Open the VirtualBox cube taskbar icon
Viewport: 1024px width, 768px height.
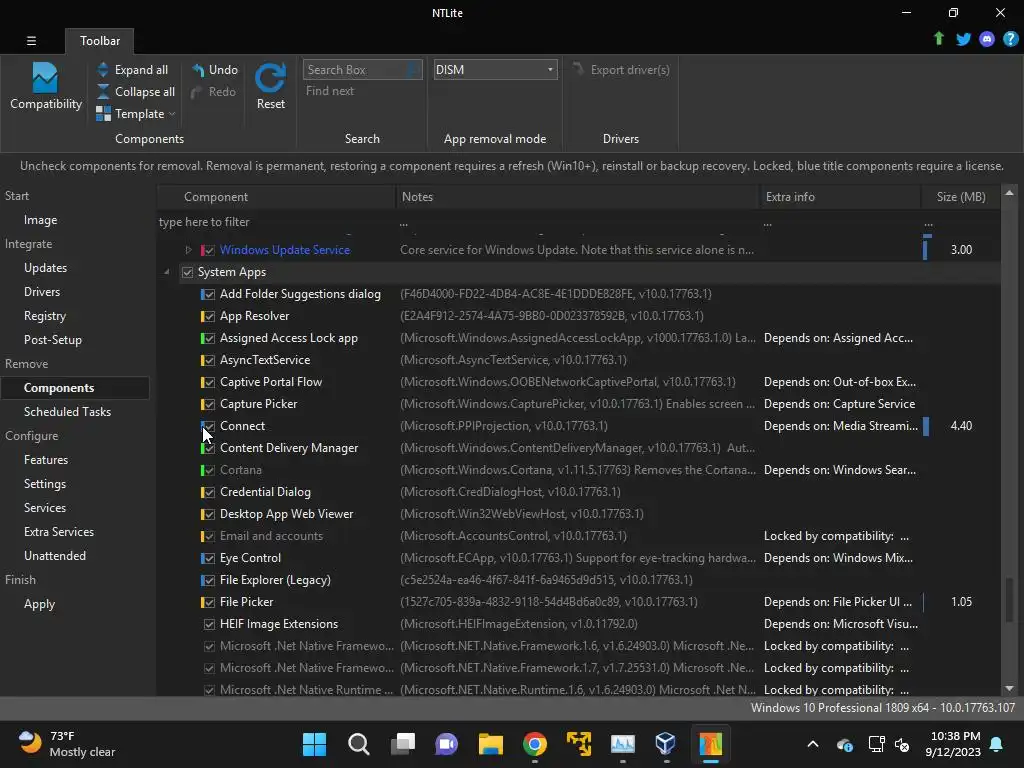tap(665, 744)
